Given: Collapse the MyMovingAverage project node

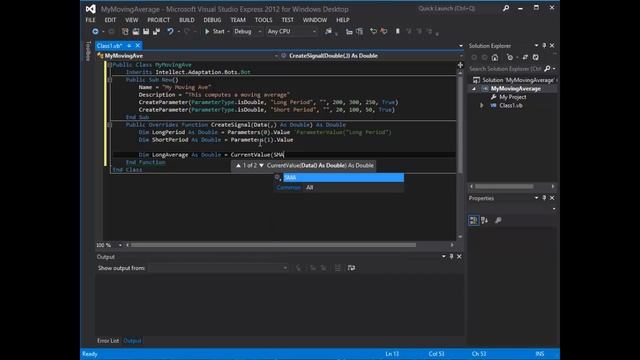Looking at the screenshot, I should click(474, 89).
